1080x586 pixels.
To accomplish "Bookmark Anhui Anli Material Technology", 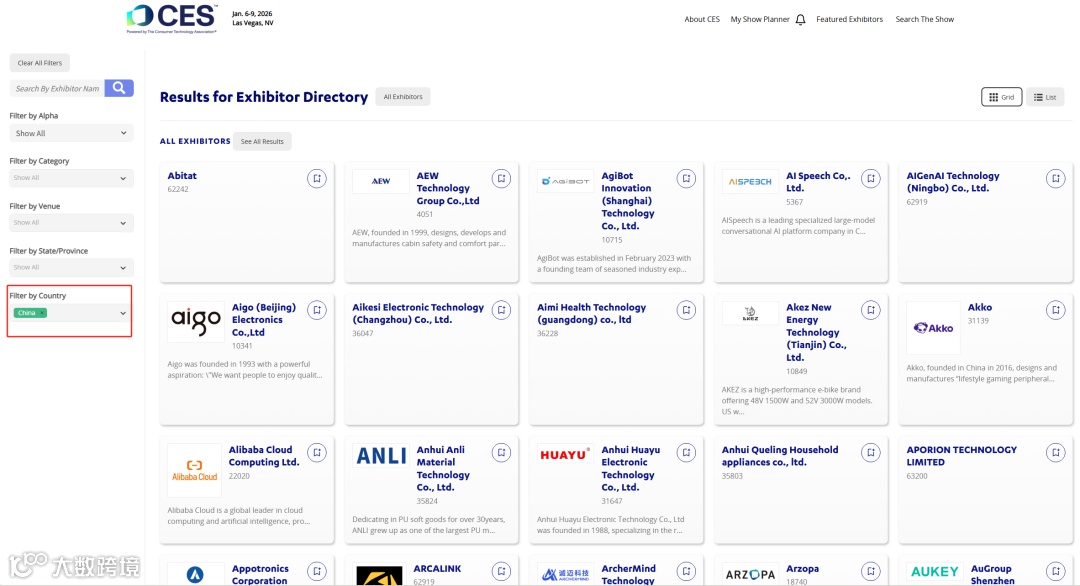I will [501, 452].
